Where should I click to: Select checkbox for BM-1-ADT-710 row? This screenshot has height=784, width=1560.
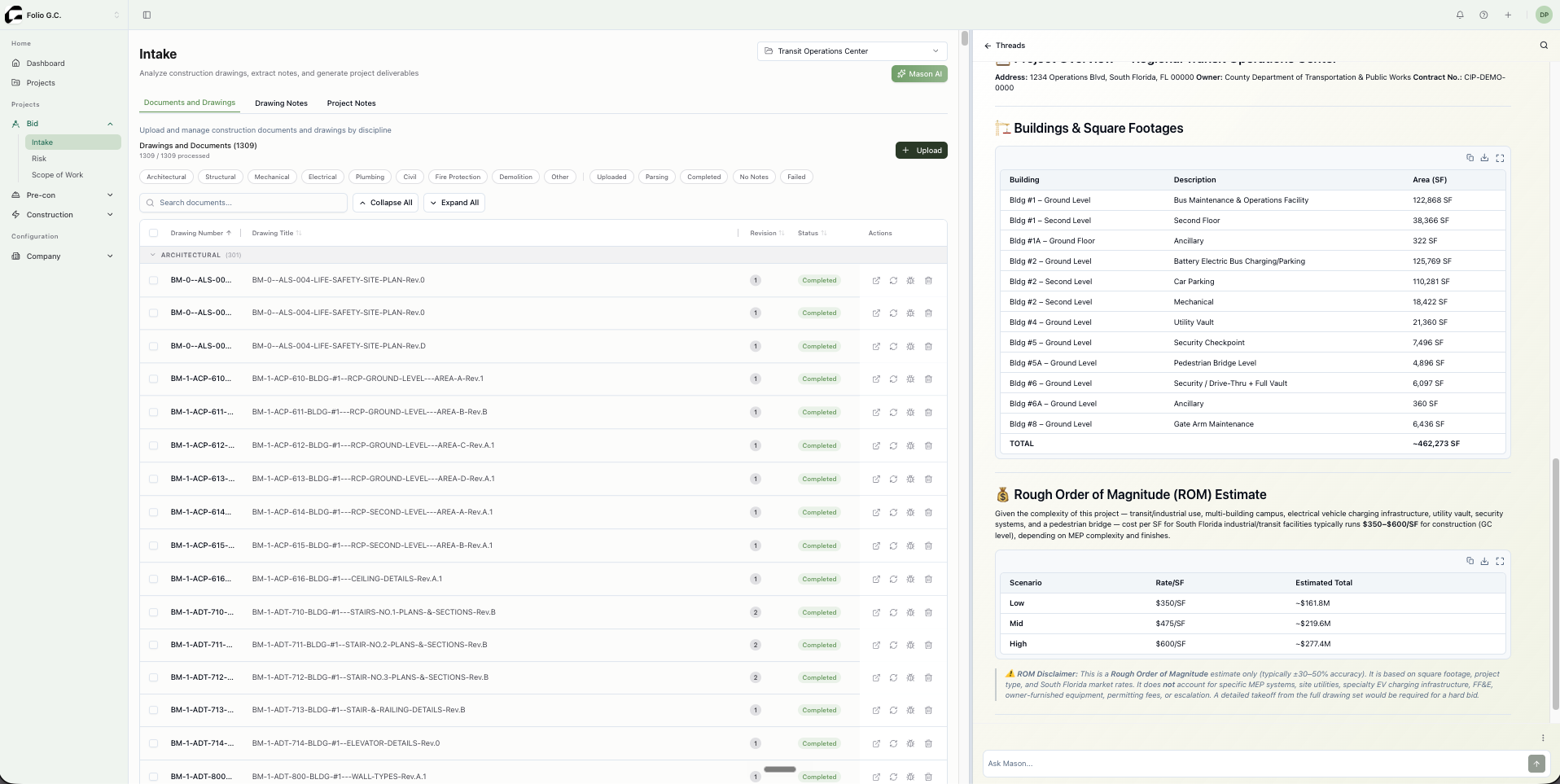point(153,612)
